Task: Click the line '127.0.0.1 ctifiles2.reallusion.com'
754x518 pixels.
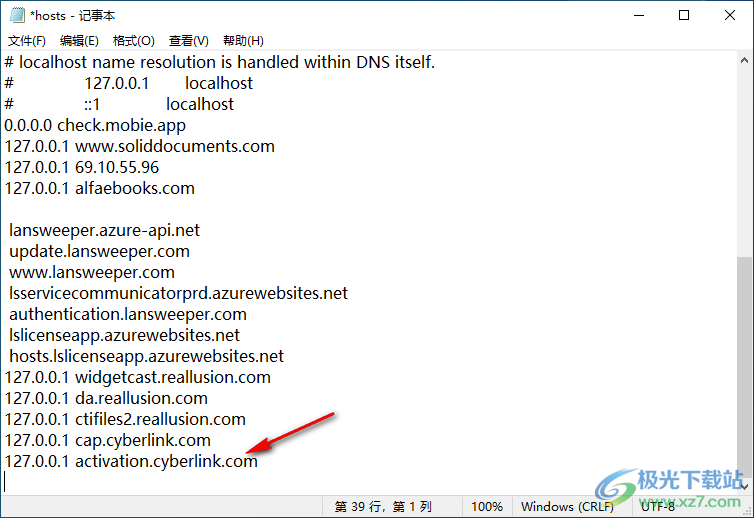Action: [x=125, y=419]
